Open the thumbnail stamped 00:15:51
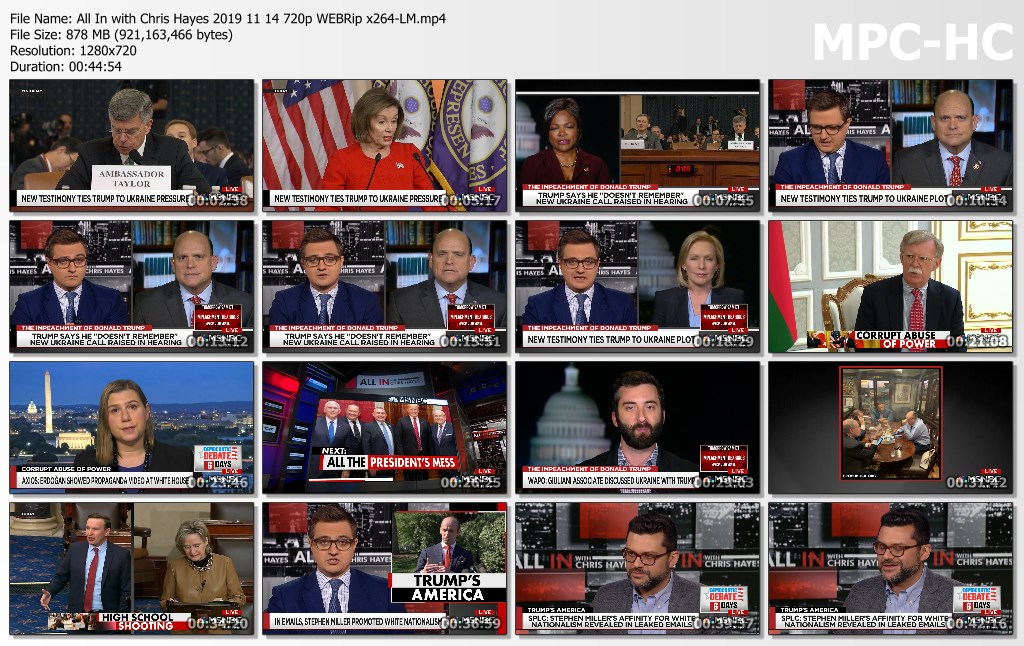This screenshot has height=646, width=1024. click(385, 286)
